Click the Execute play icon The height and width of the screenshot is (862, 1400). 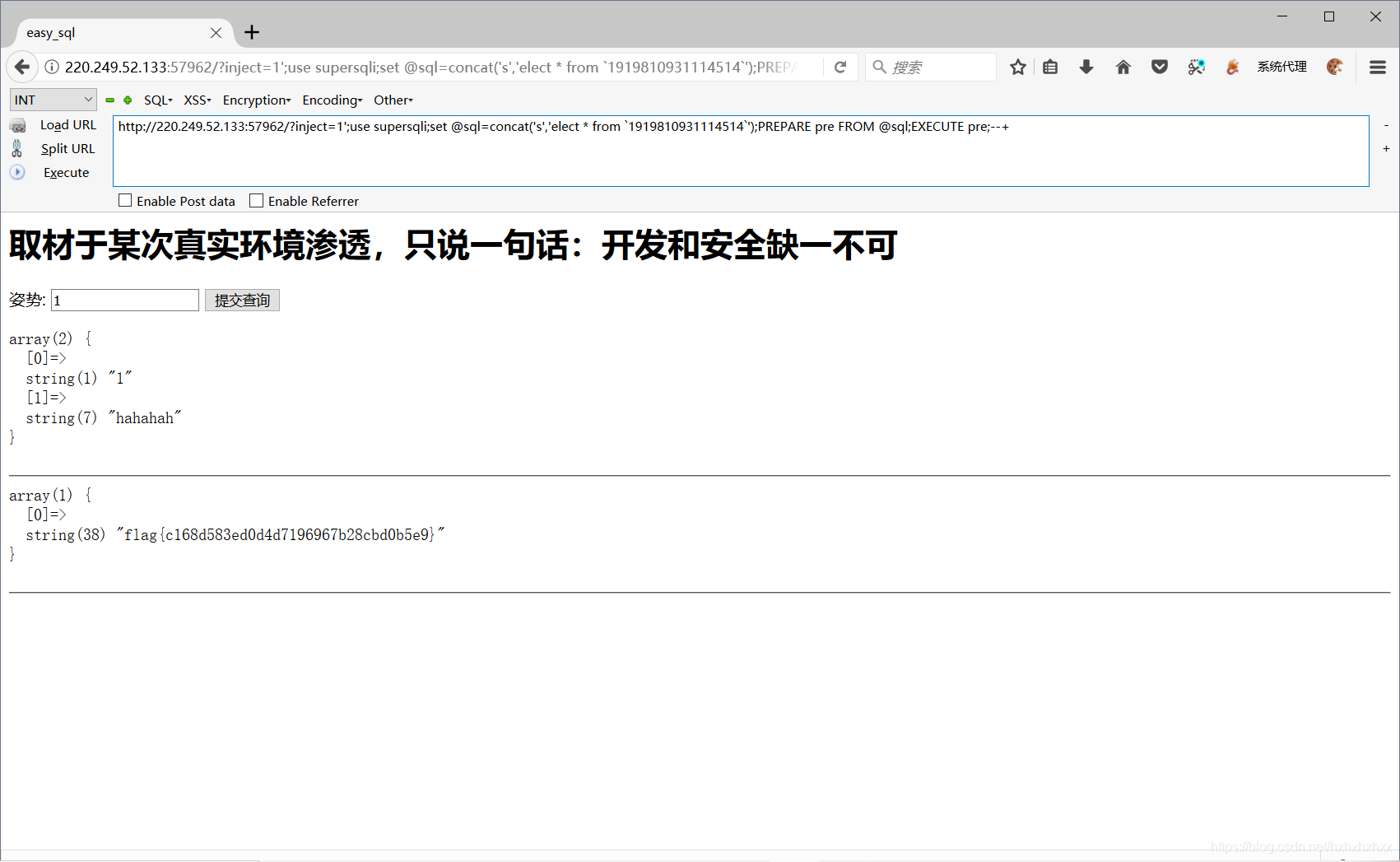pos(17,172)
